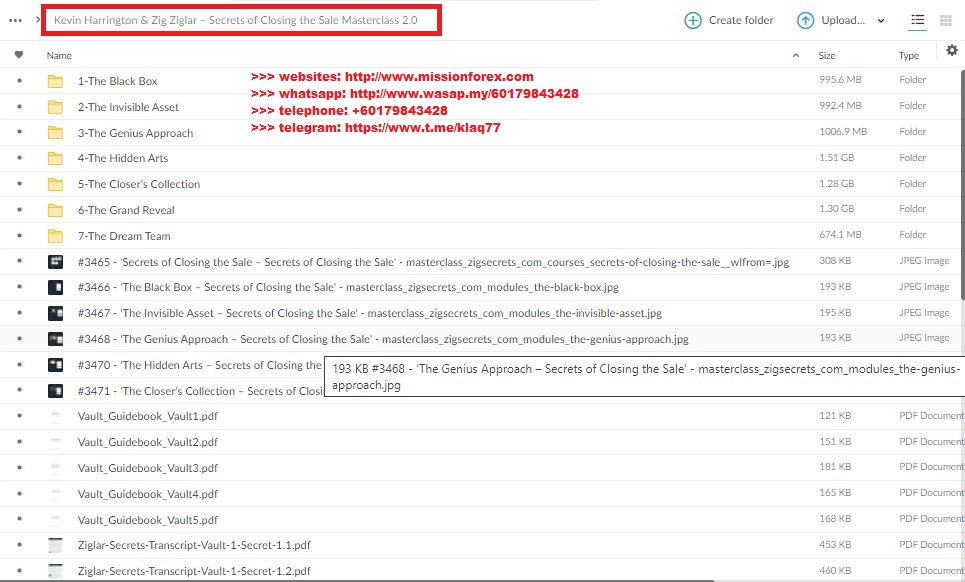
Task: Click the Create folder label
Action: [741, 20]
